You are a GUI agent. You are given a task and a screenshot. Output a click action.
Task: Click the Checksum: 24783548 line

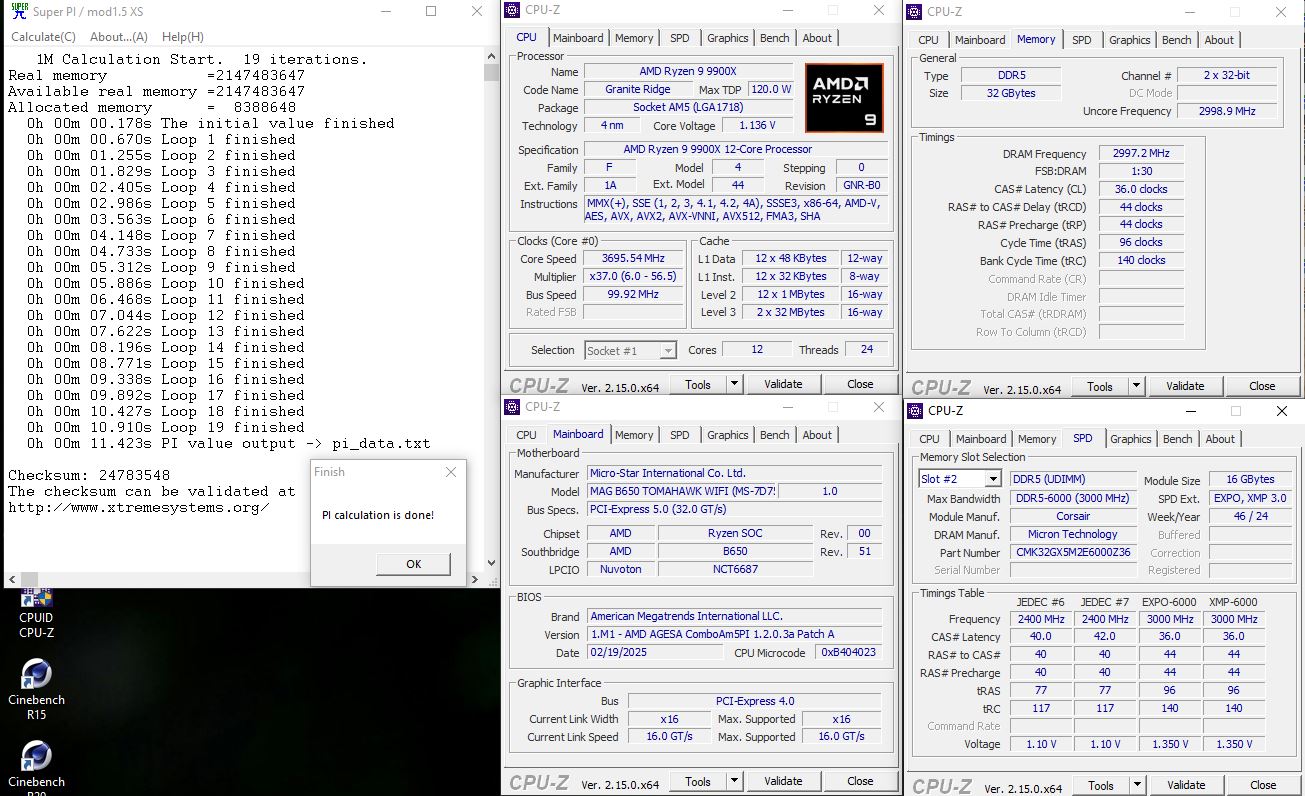tap(89, 475)
